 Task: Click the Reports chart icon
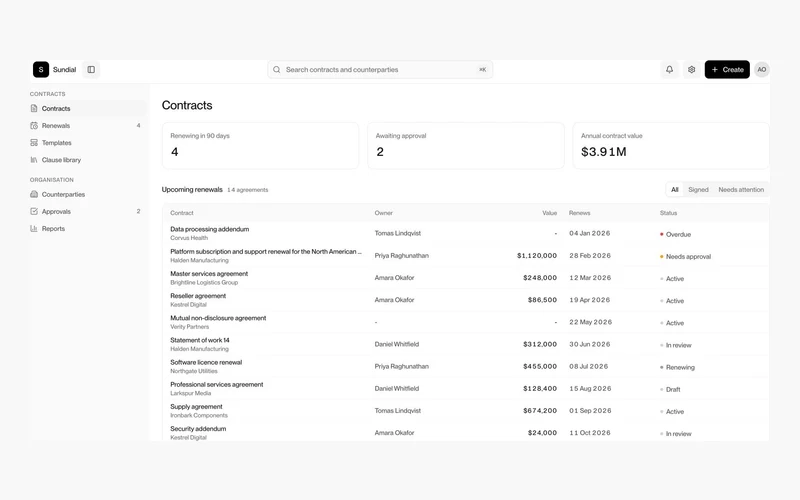coord(34,229)
